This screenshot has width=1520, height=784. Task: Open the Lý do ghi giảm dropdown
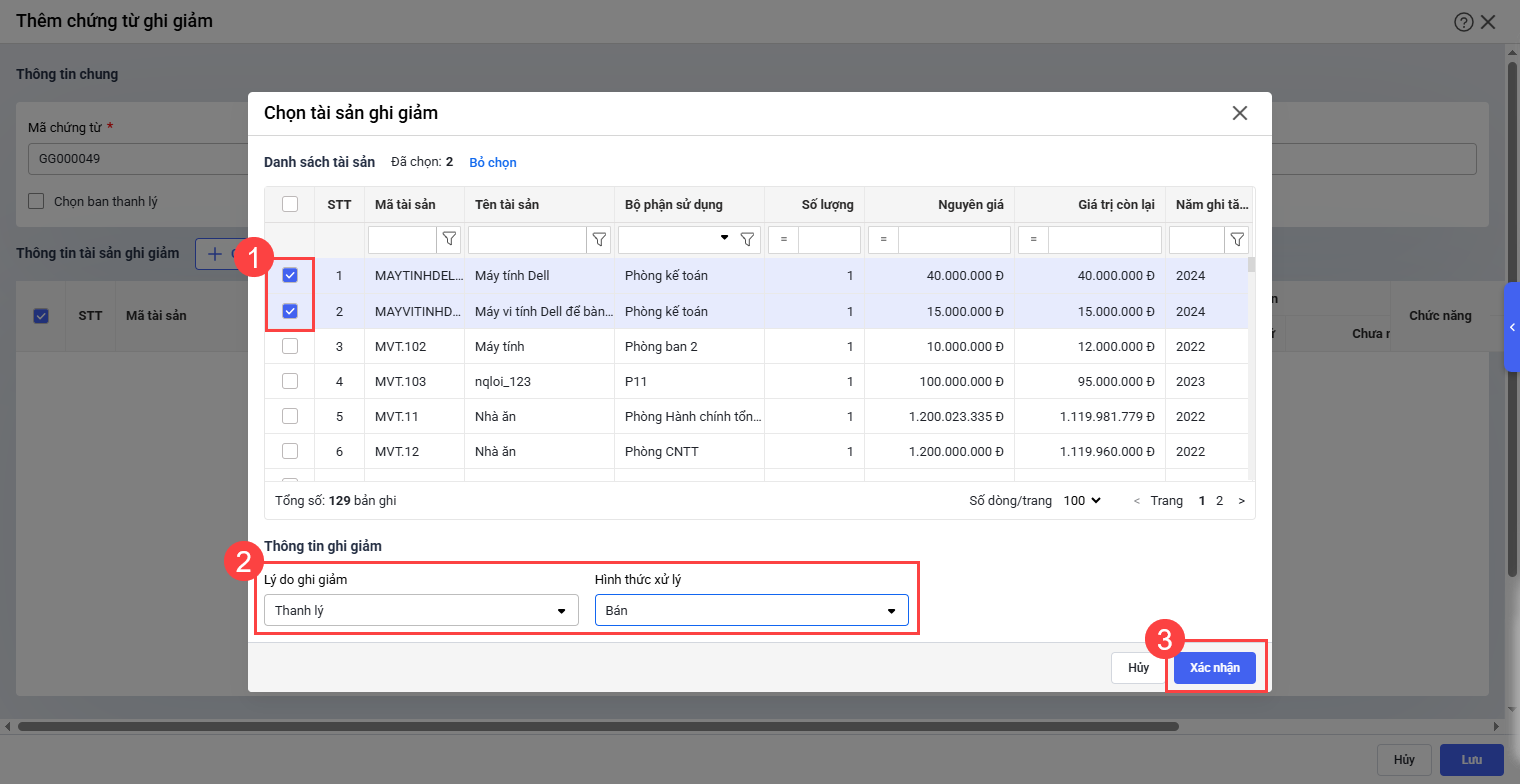pos(421,610)
